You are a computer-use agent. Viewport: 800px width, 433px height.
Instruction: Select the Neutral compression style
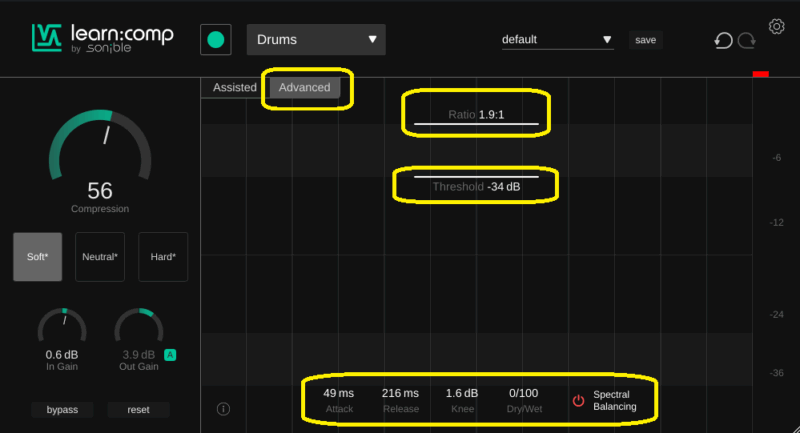coord(100,257)
